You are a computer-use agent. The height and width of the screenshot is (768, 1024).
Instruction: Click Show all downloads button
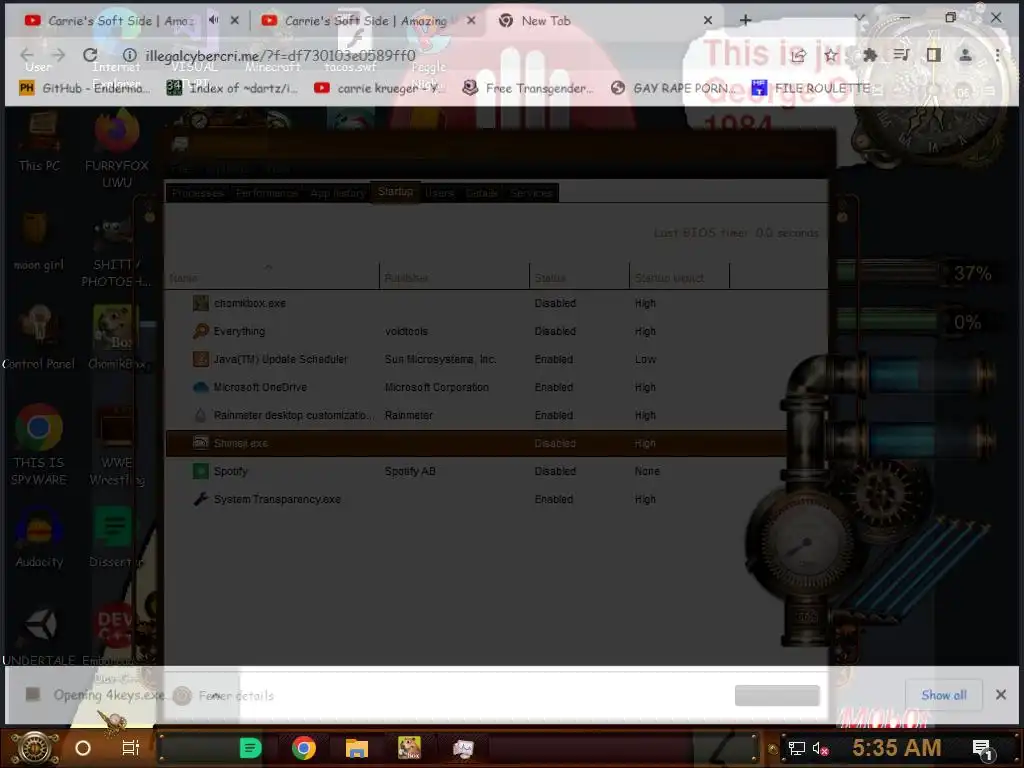tap(944, 695)
